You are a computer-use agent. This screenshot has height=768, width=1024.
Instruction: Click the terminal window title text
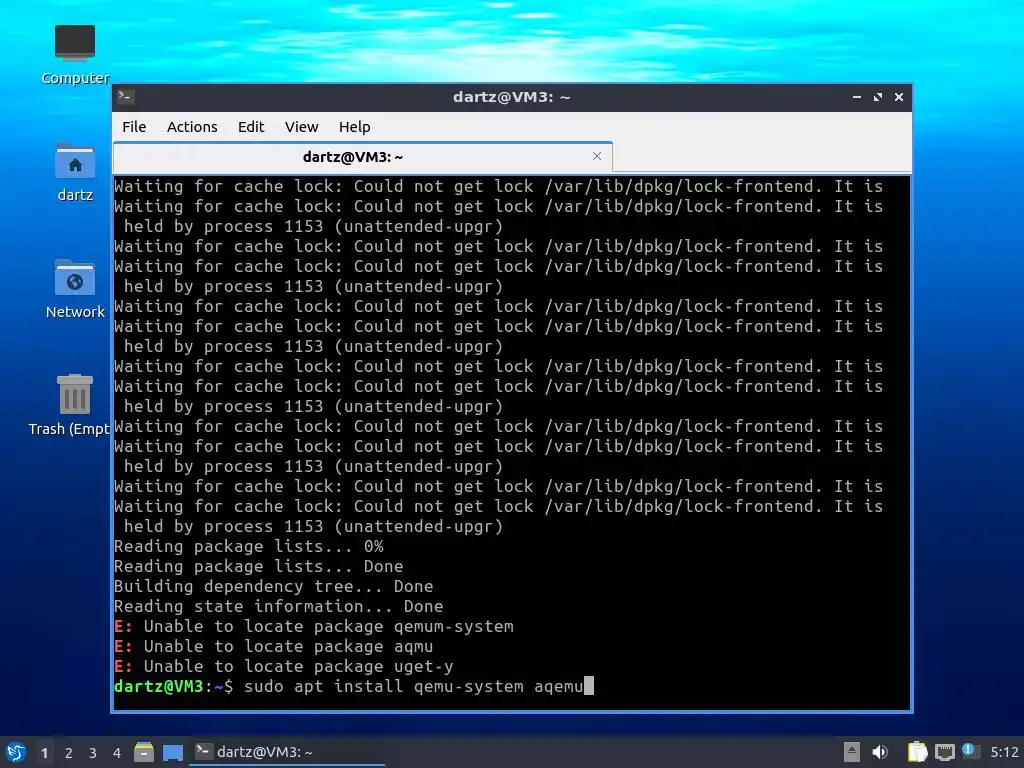pyautogui.click(x=512, y=97)
